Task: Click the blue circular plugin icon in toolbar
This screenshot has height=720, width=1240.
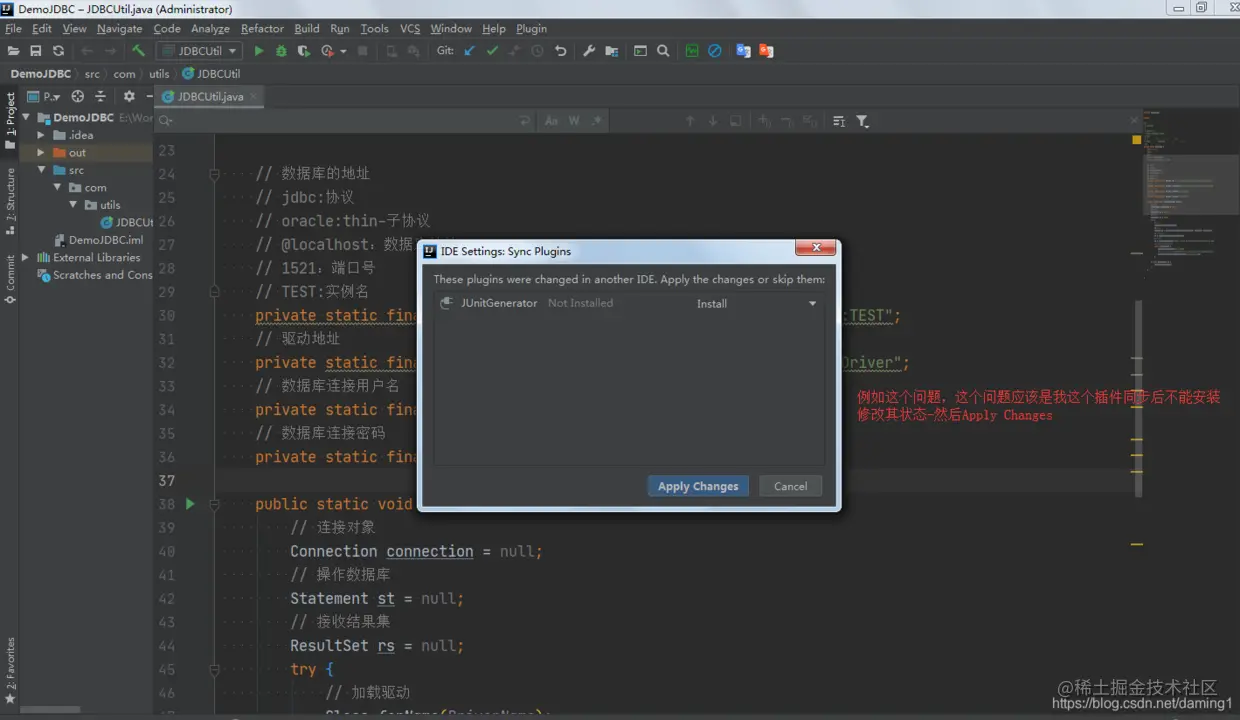Action: [715, 51]
